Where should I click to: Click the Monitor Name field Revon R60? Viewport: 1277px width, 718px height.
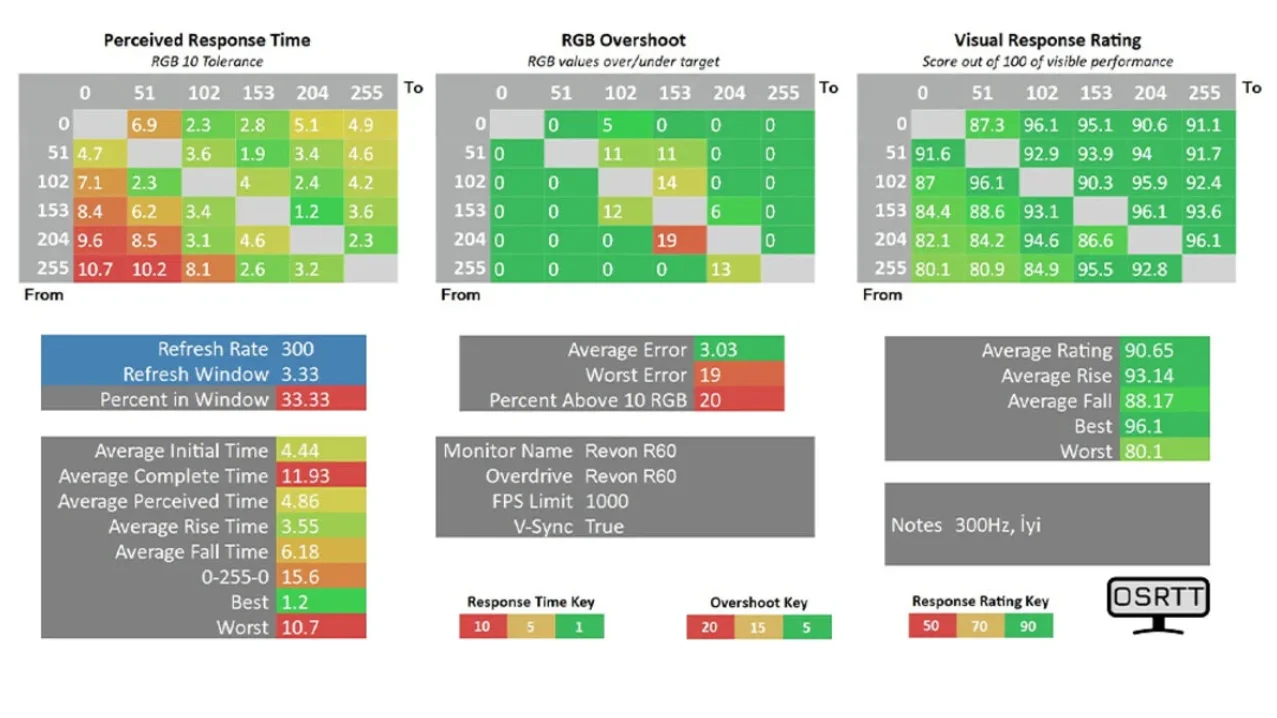pos(630,451)
